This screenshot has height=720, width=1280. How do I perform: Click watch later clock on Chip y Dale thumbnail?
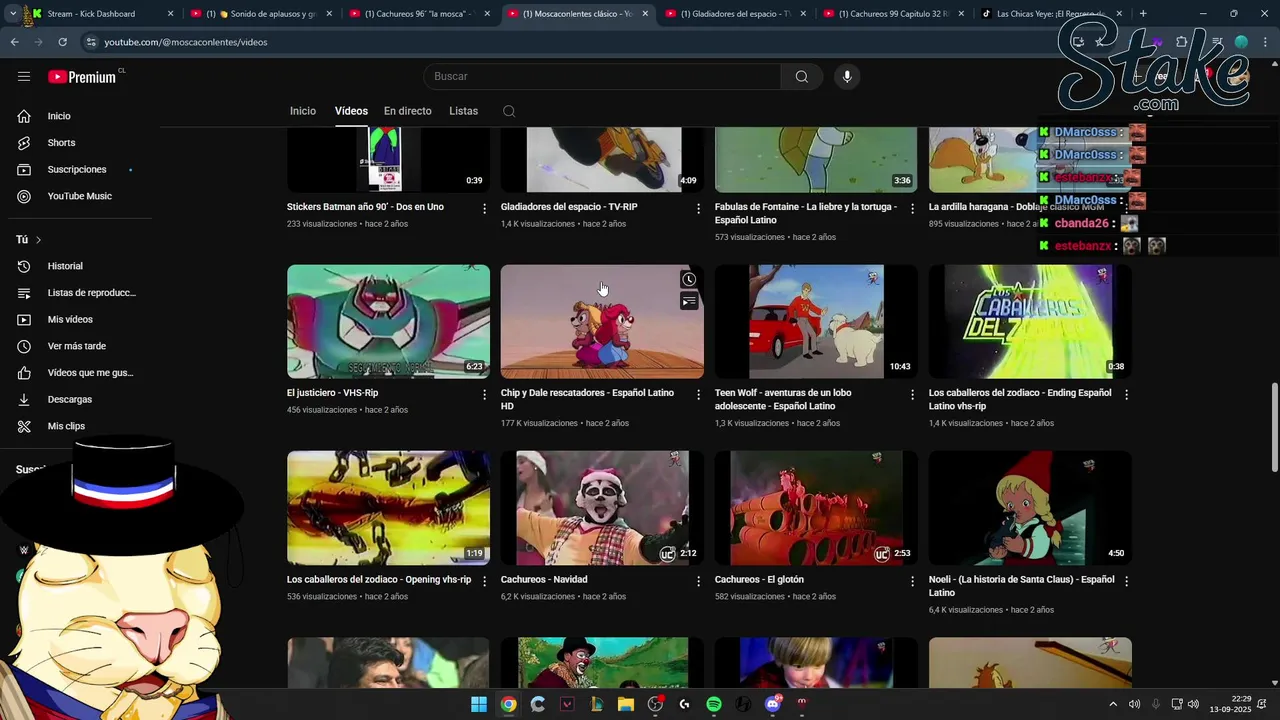[689, 280]
